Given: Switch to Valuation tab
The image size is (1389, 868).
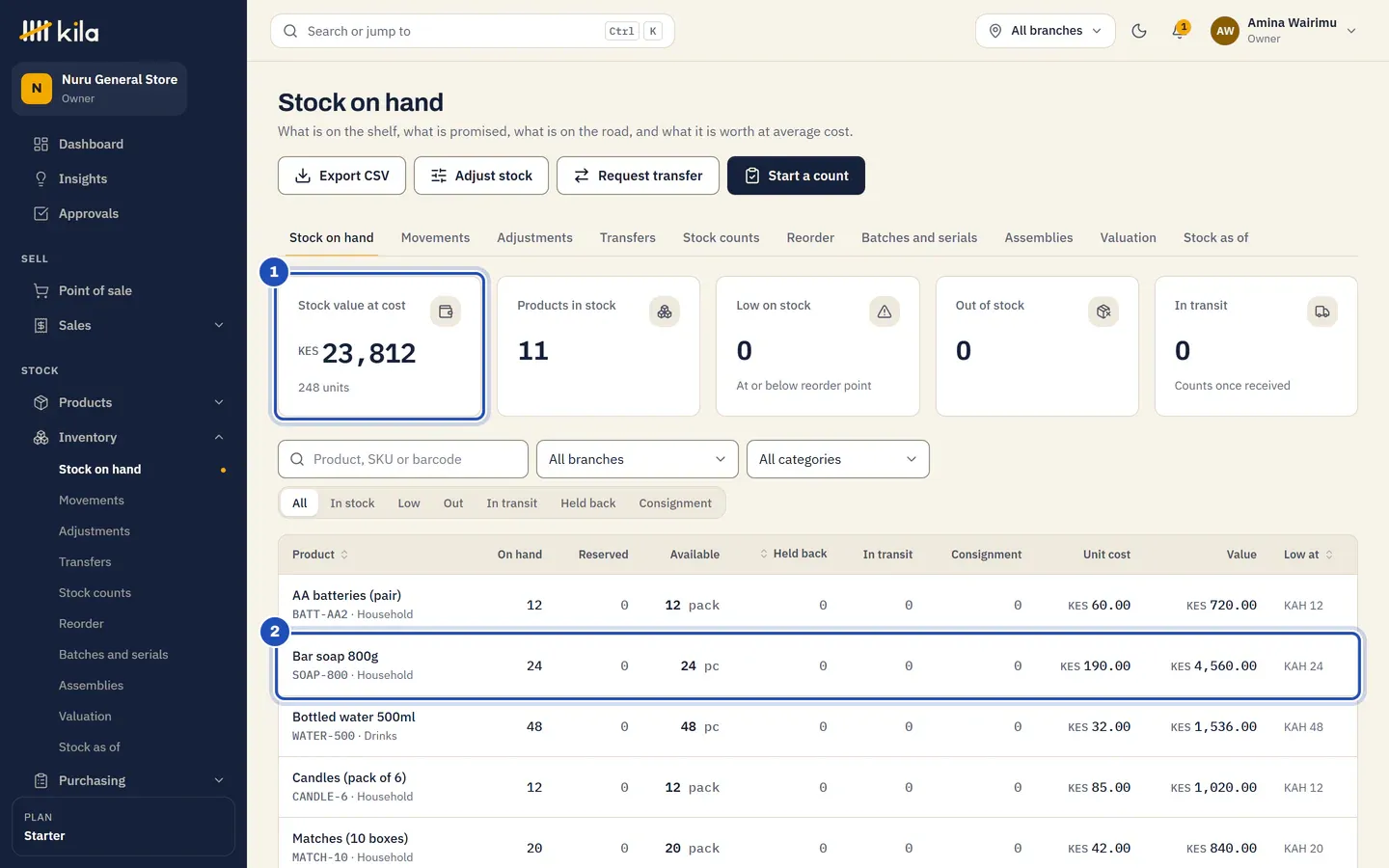Looking at the screenshot, I should click(x=1128, y=238).
